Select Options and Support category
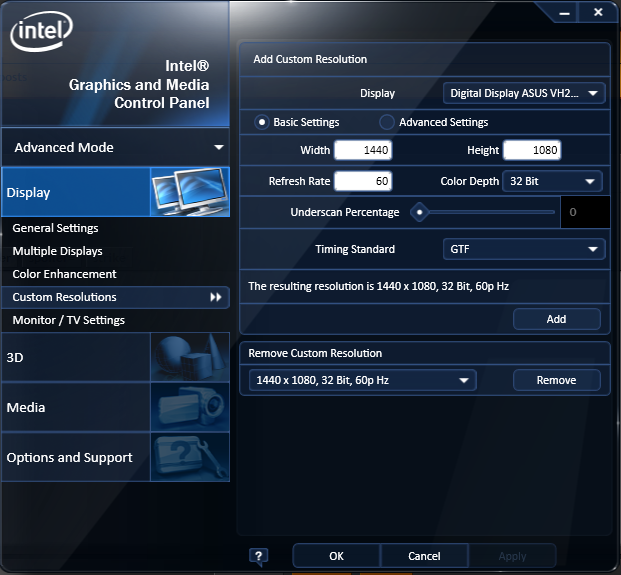 pos(116,457)
